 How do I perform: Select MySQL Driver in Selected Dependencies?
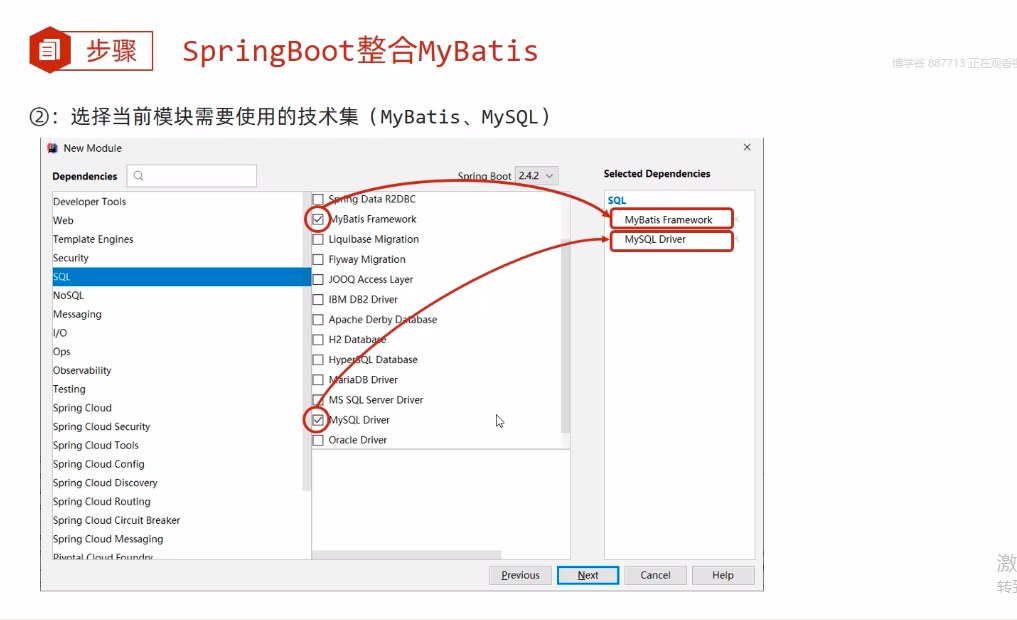(655, 239)
